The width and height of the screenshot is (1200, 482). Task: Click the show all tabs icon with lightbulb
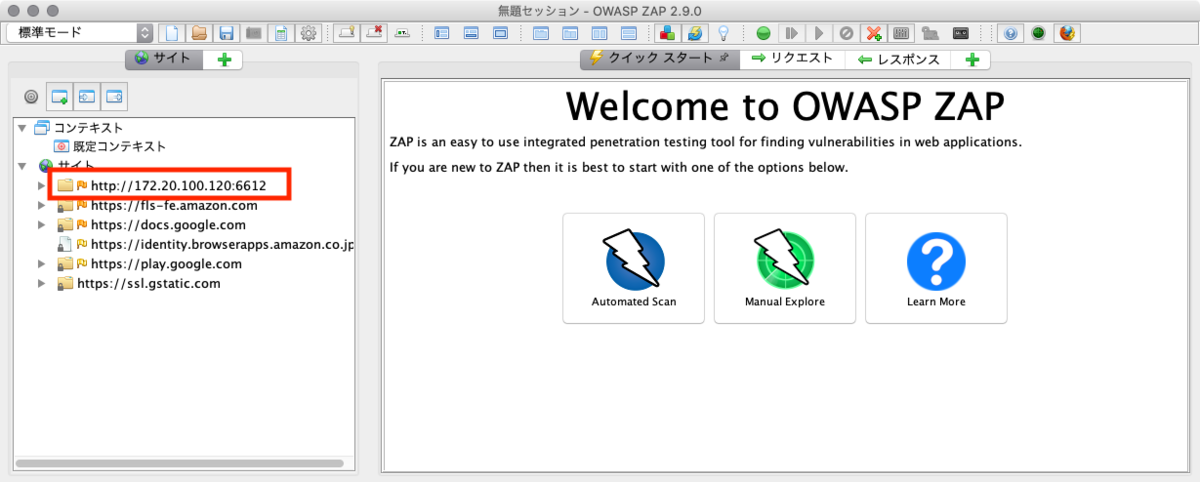(346, 33)
